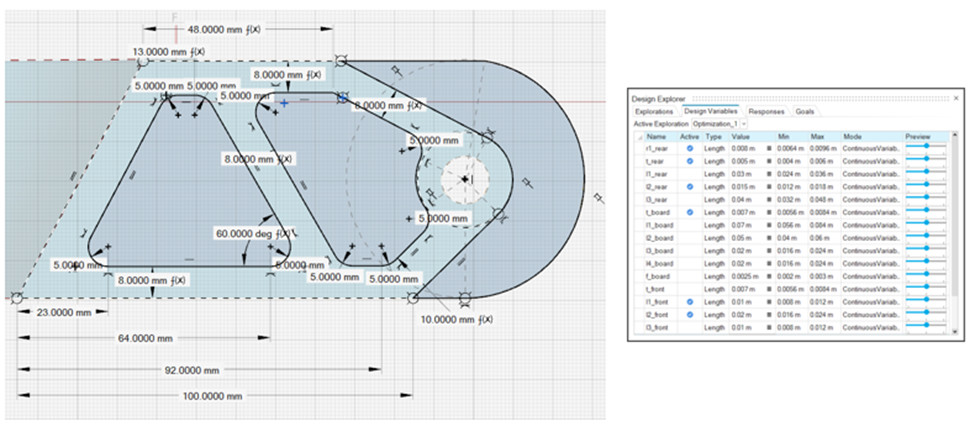The height and width of the screenshot is (437, 975).
Task: Sort the table by Name column header
Action: coord(656,136)
